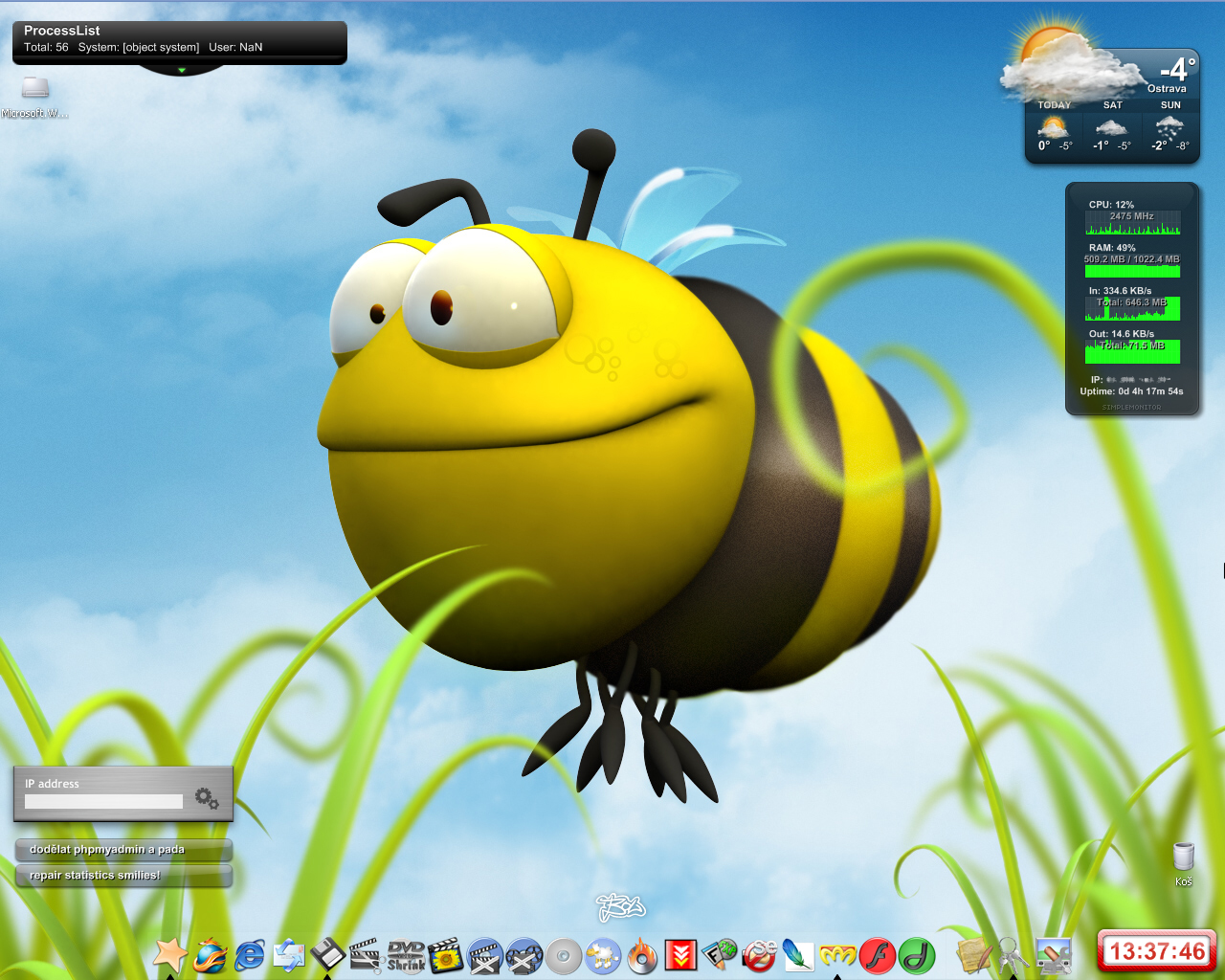This screenshot has width=1225, height=980.
Task: Open the blue clapperboard X icon
Action: click(x=485, y=955)
